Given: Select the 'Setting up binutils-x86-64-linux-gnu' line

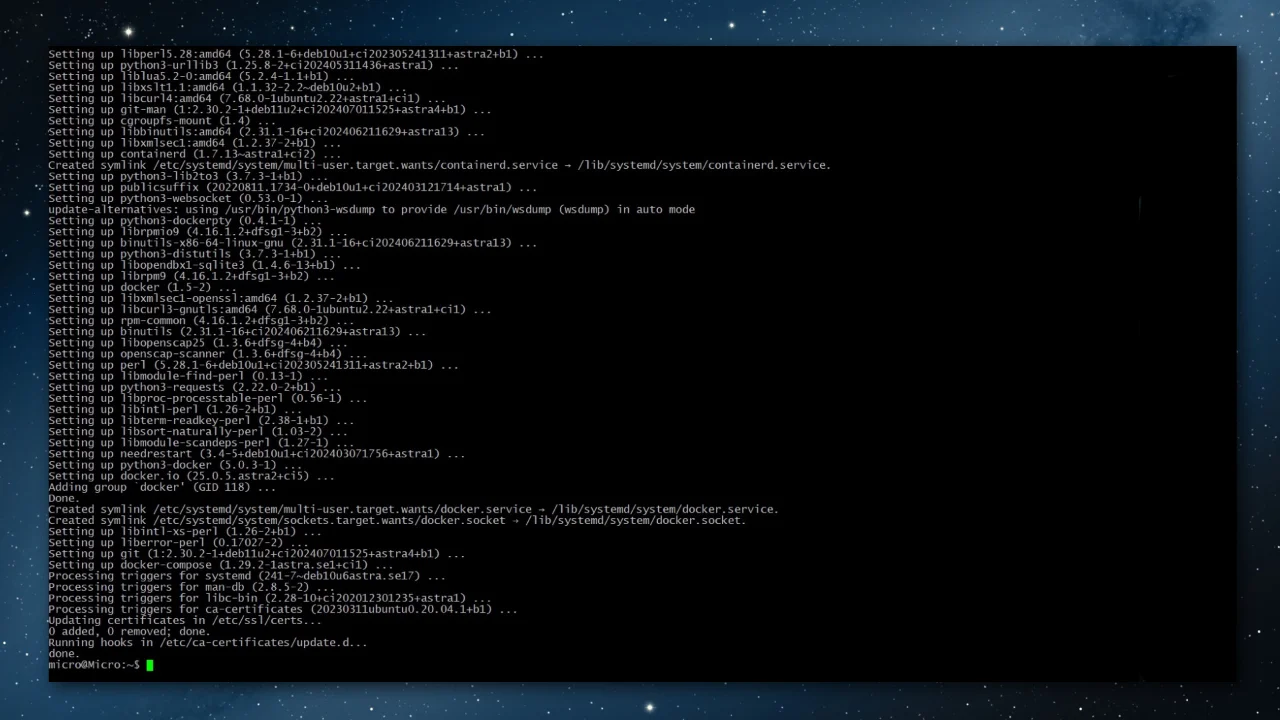Looking at the screenshot, I should (x=293, y=242).
